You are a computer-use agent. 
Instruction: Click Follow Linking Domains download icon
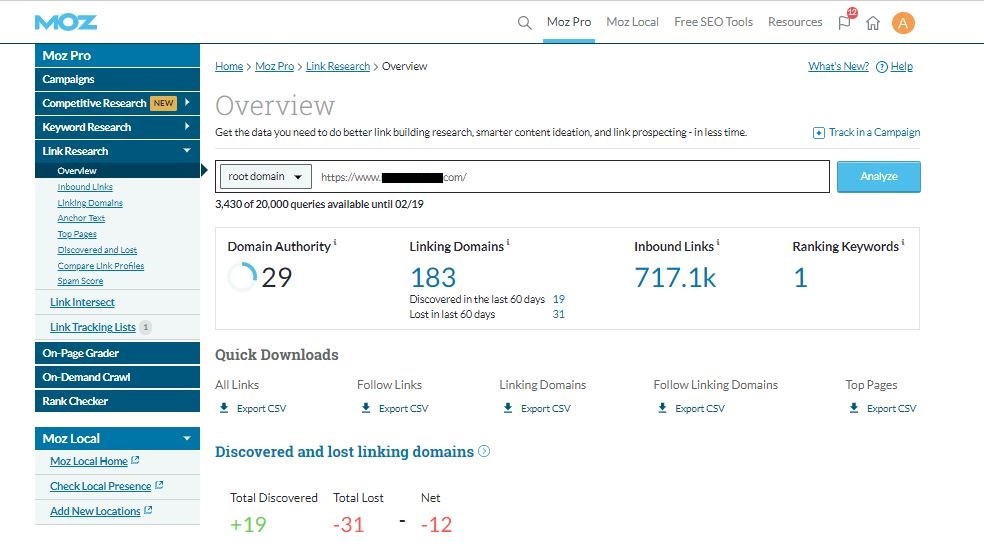pos(662,408)
